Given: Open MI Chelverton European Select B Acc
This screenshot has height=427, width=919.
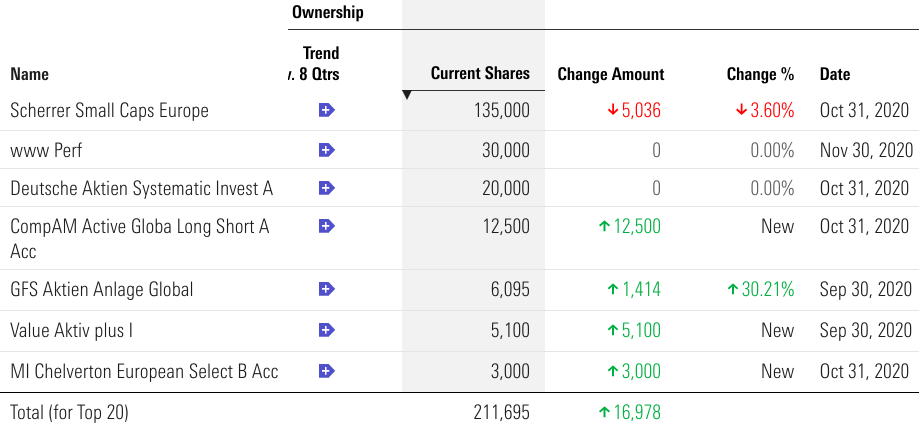Looking at the screenshot, I should coord(144,371).
